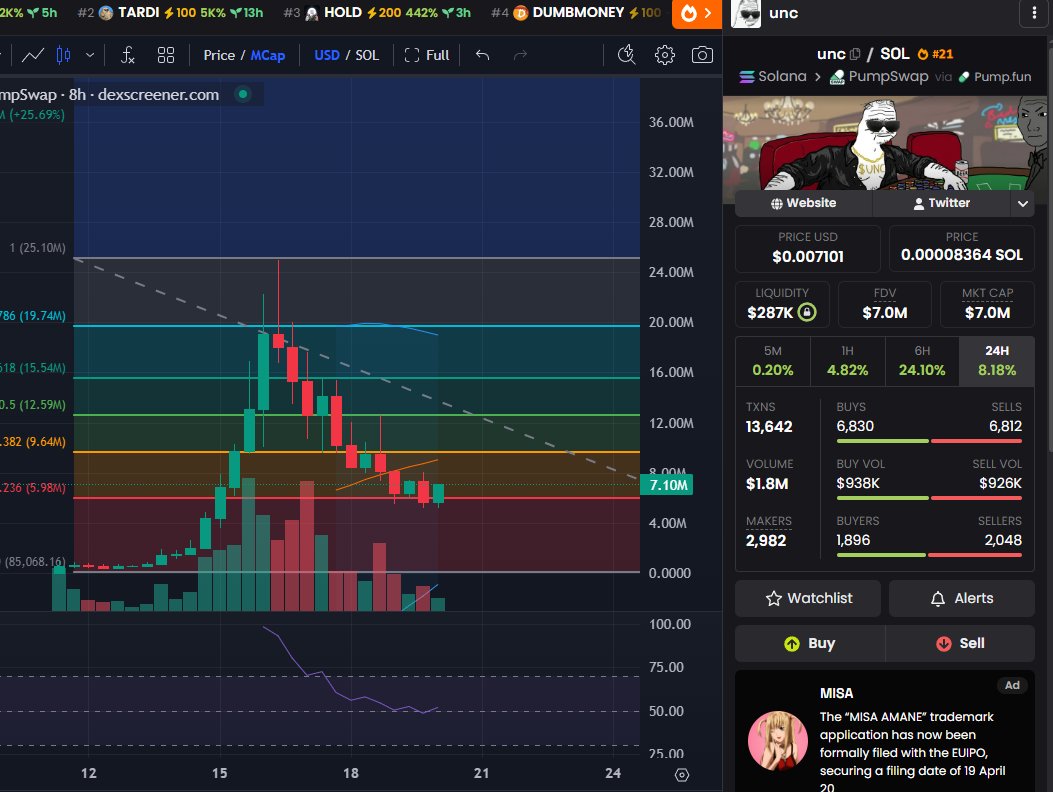Open the Pump.fun link
Image resolution: width=1053 pixels, height=792 pixels.
pos(995,77)
